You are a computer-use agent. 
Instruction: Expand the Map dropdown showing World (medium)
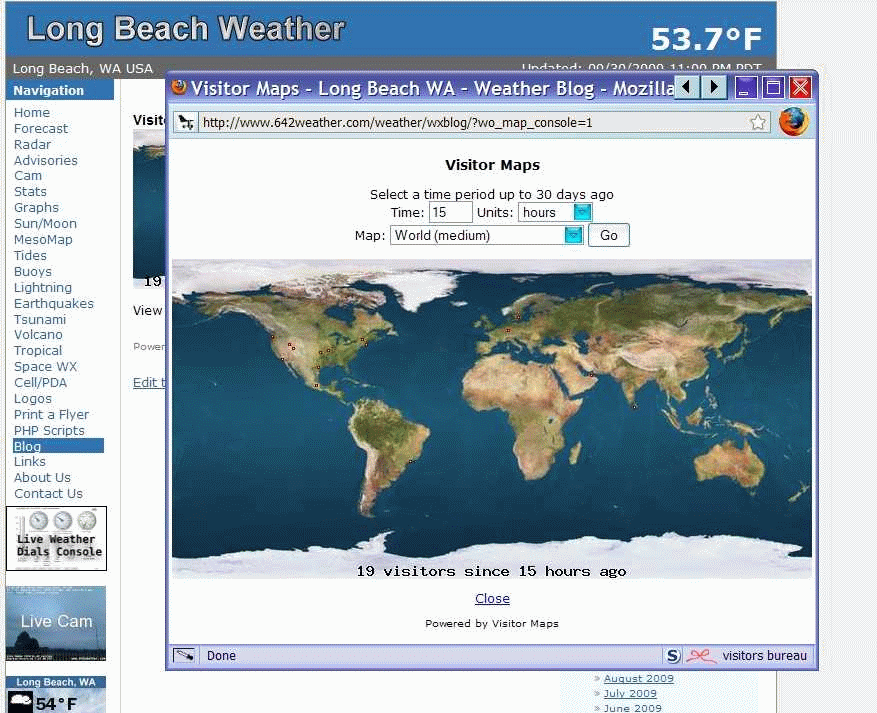pyautogui.click(x=487, y=235)
